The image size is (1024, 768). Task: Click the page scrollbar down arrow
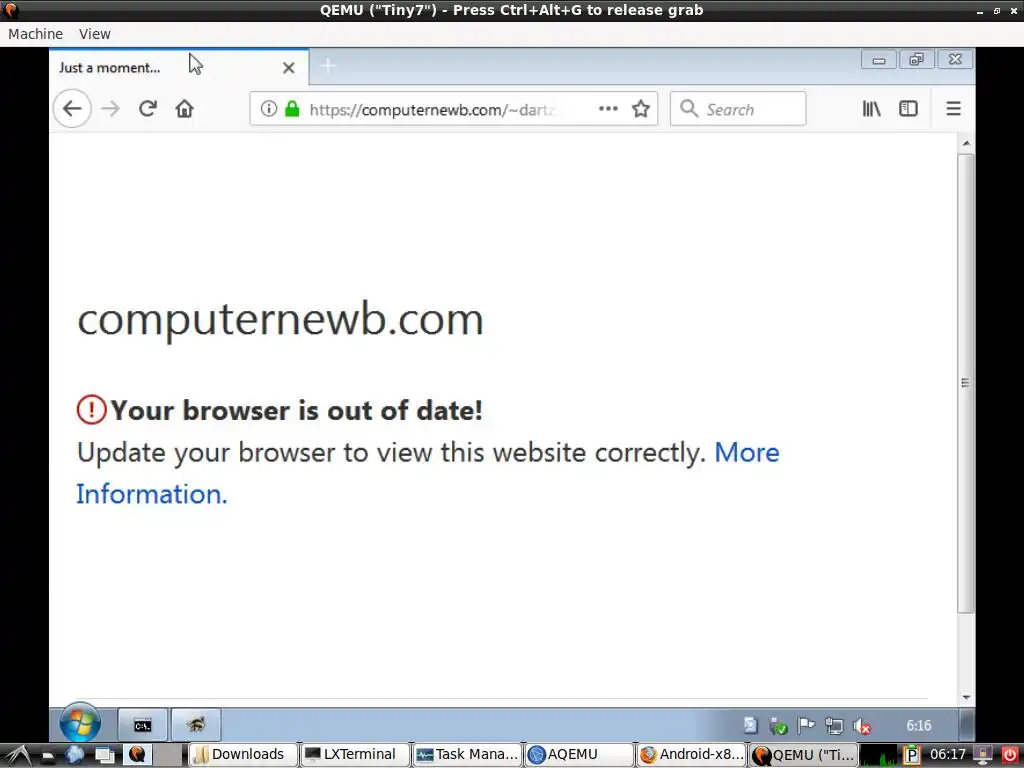pyautogui.click(x=966, y=697)
